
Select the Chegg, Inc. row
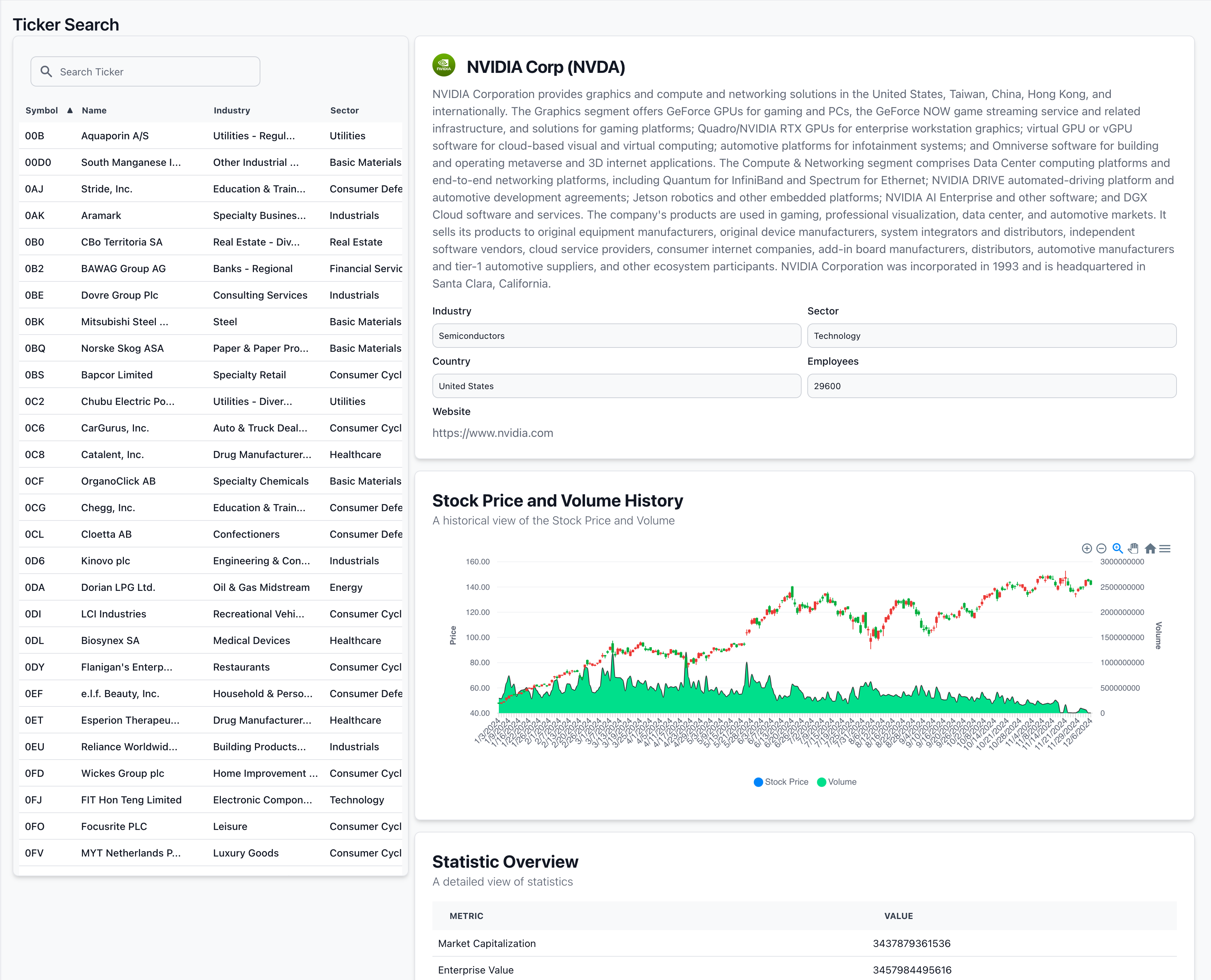click(x=211, y=507)
